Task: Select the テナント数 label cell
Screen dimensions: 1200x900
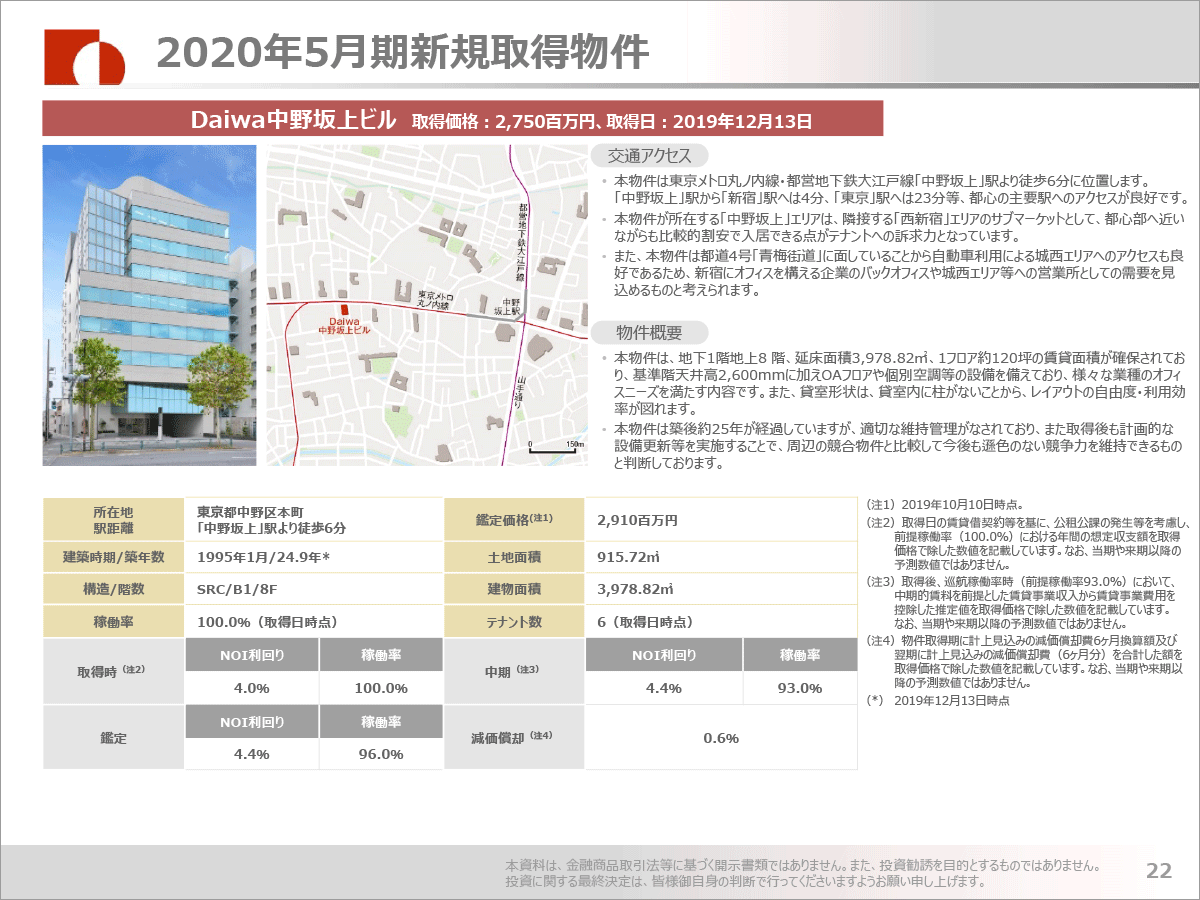Action: (513, 622)
